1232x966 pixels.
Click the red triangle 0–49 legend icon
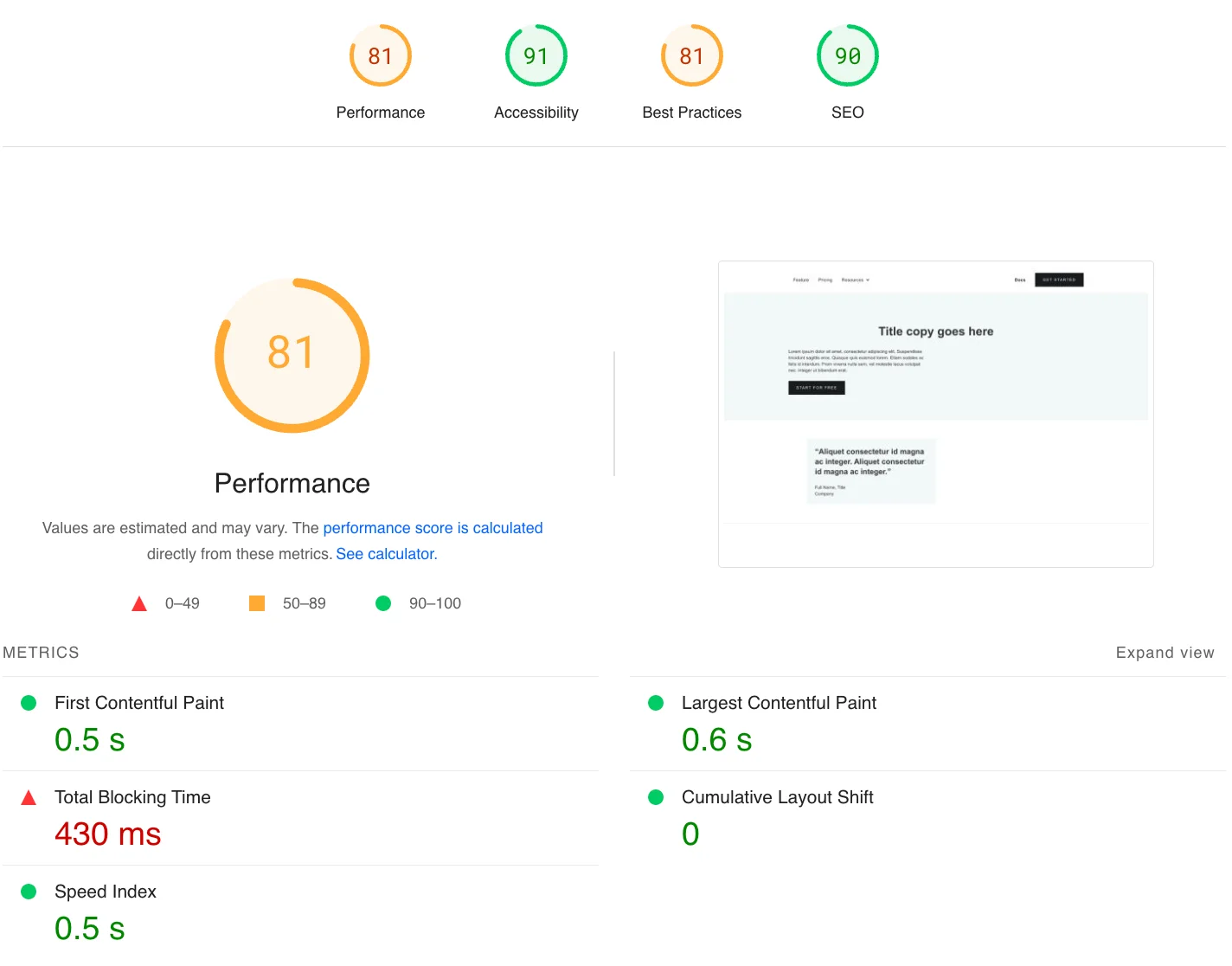139,603
